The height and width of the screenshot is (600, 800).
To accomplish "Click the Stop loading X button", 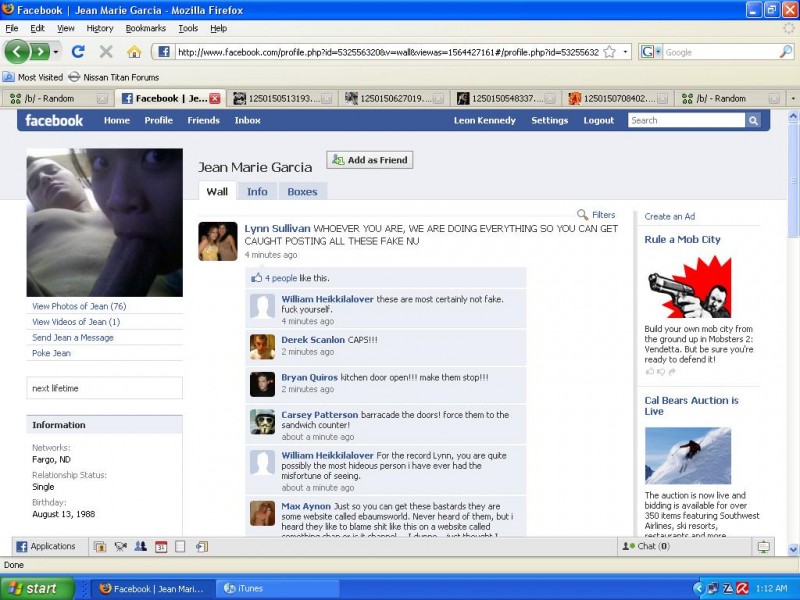I will click(x=106, y=52).
